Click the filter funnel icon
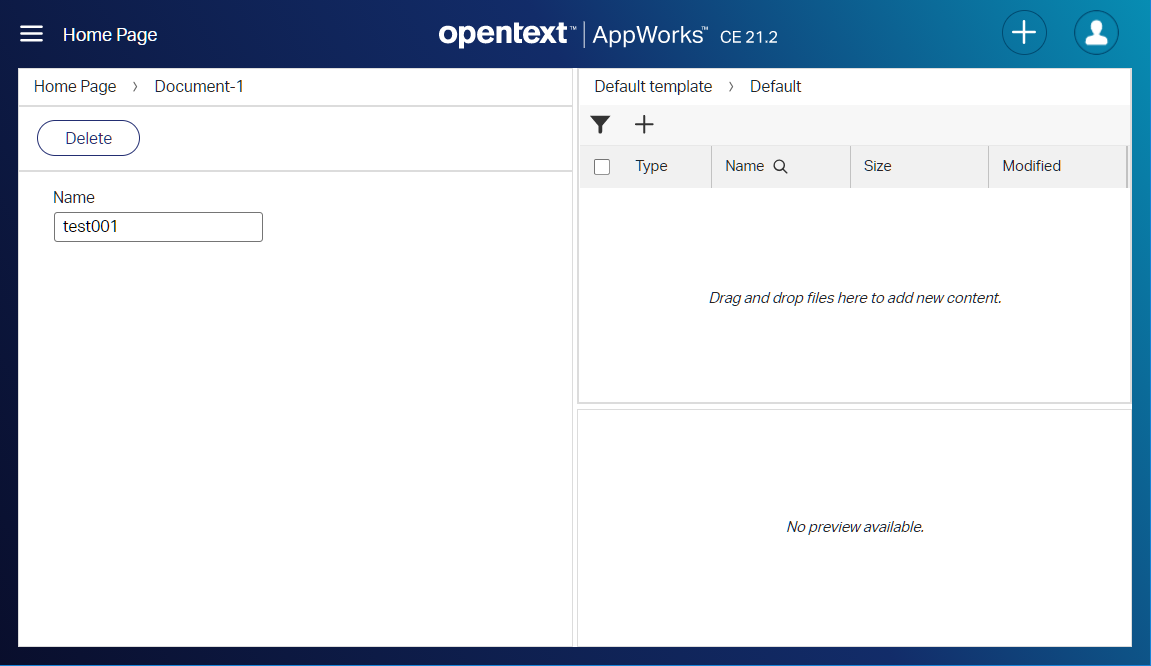The image size is (1151, 666). click(x=600, y=125)
